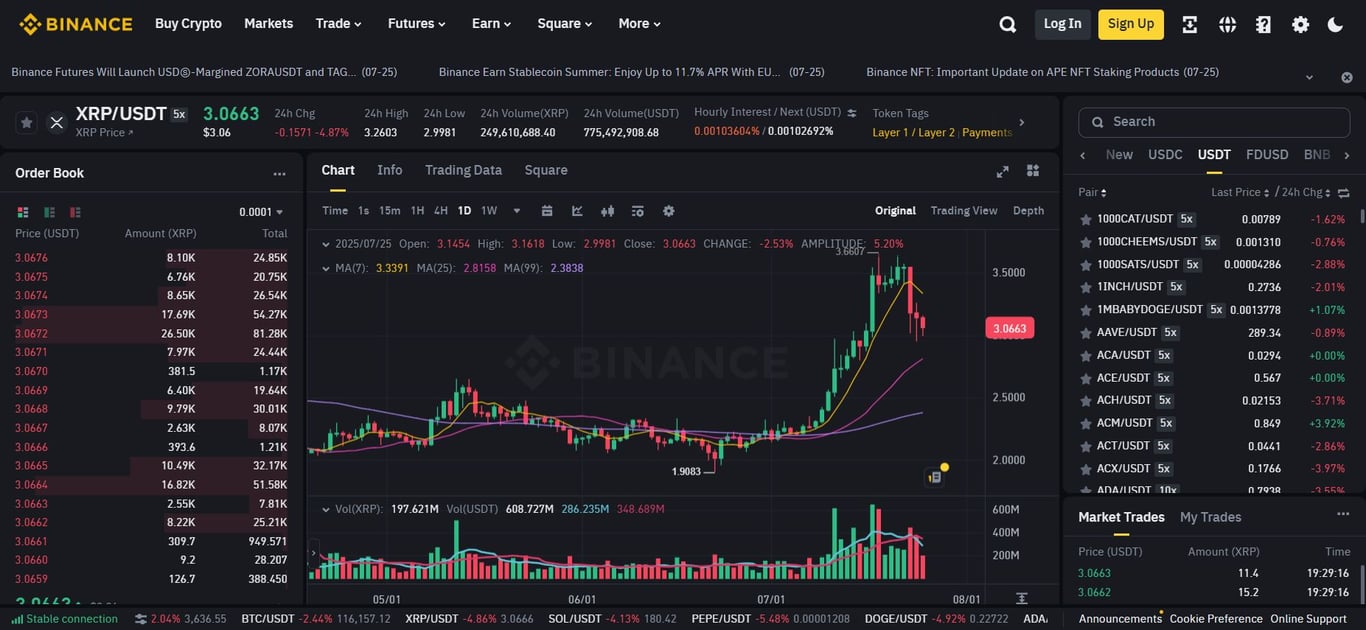Select the candlestick comparison icon on chart toolbar
1366x630 pixels.
607,211
